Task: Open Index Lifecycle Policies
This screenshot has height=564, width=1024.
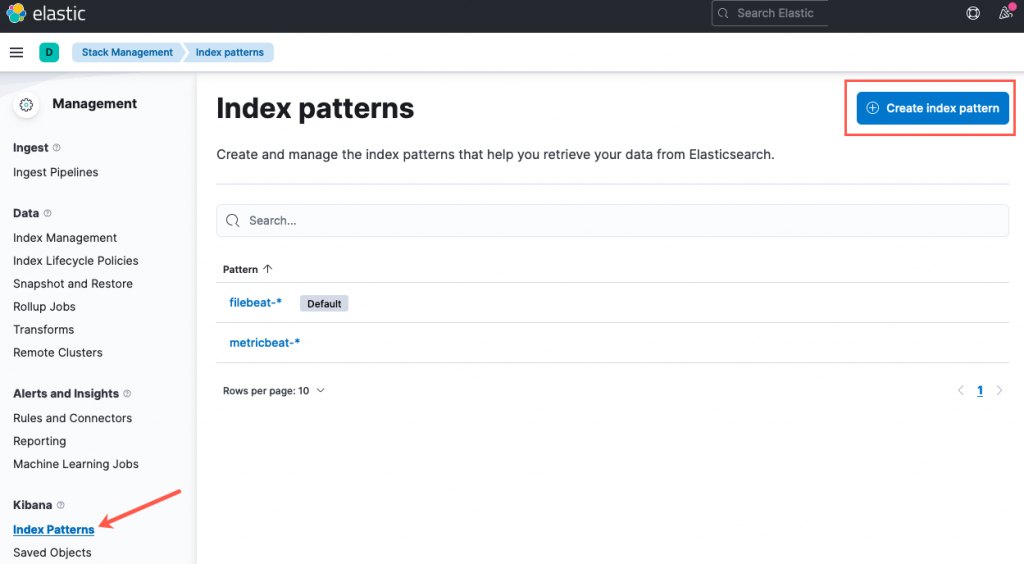Action: click(x=76, y=261)
